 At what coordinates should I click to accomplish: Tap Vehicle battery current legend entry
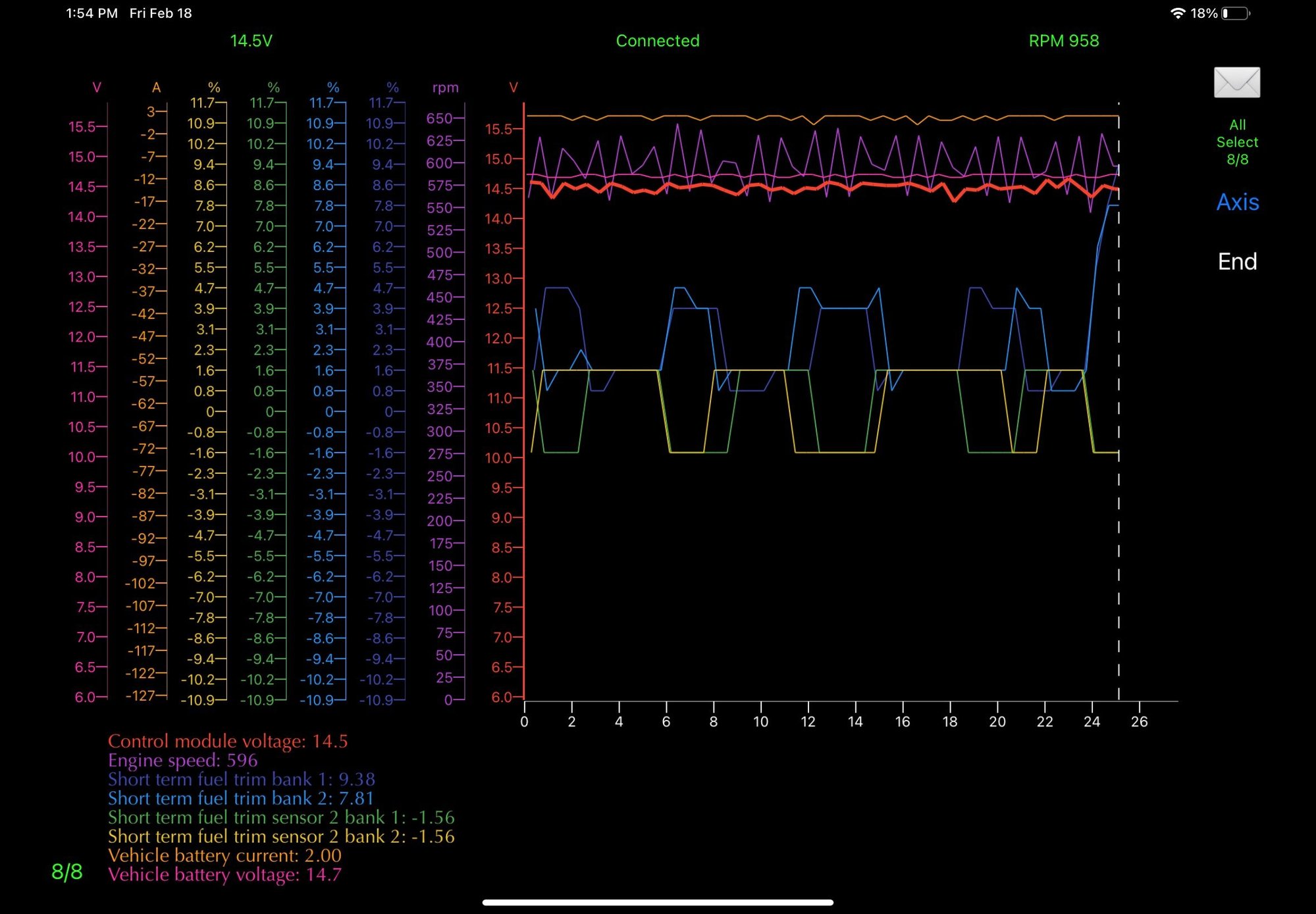224,855
